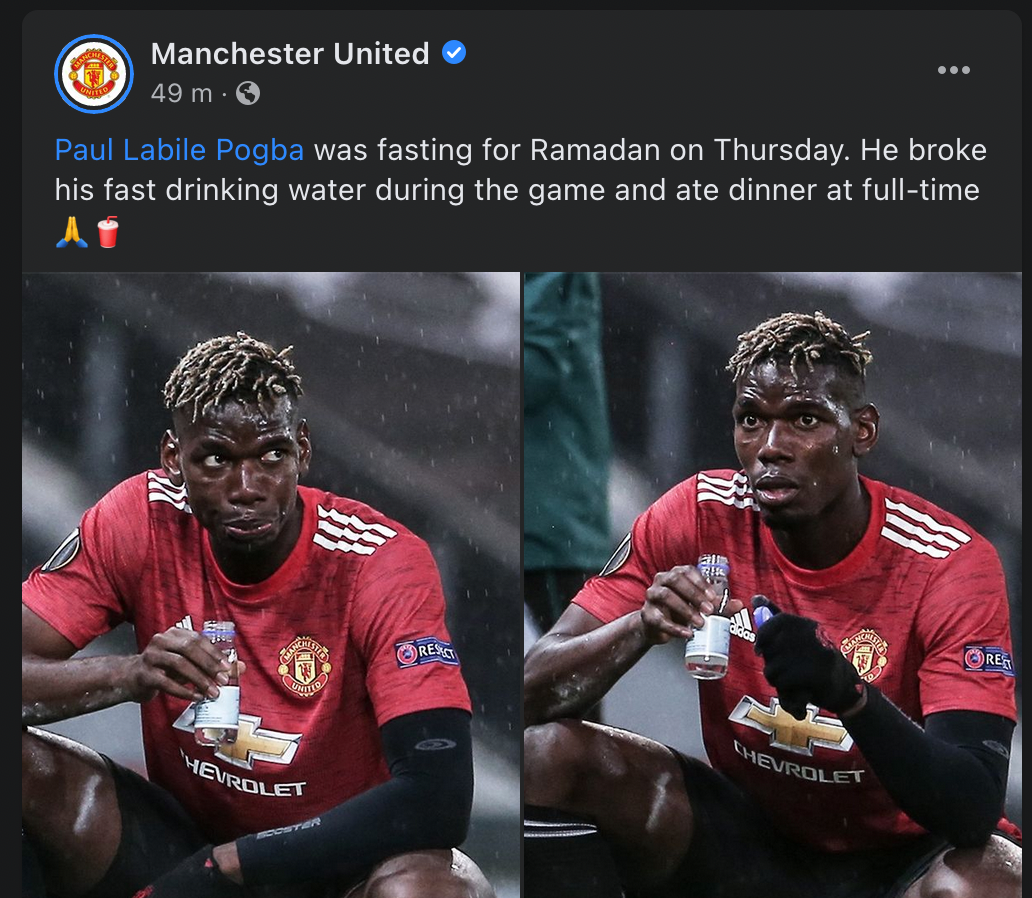Screen dimensions: 1032x898
Task: Click the globe public audience icon
Action: [x=248, y=93]
